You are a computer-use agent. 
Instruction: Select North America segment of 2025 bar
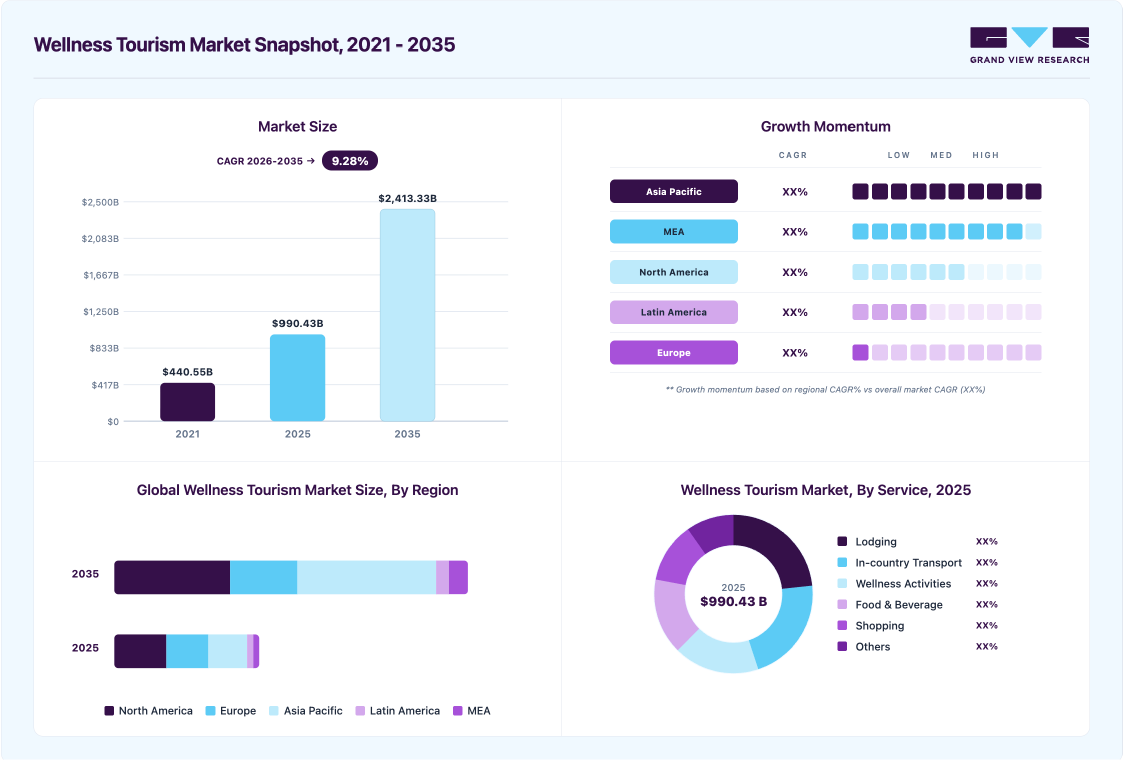click(x=140, y=651)
